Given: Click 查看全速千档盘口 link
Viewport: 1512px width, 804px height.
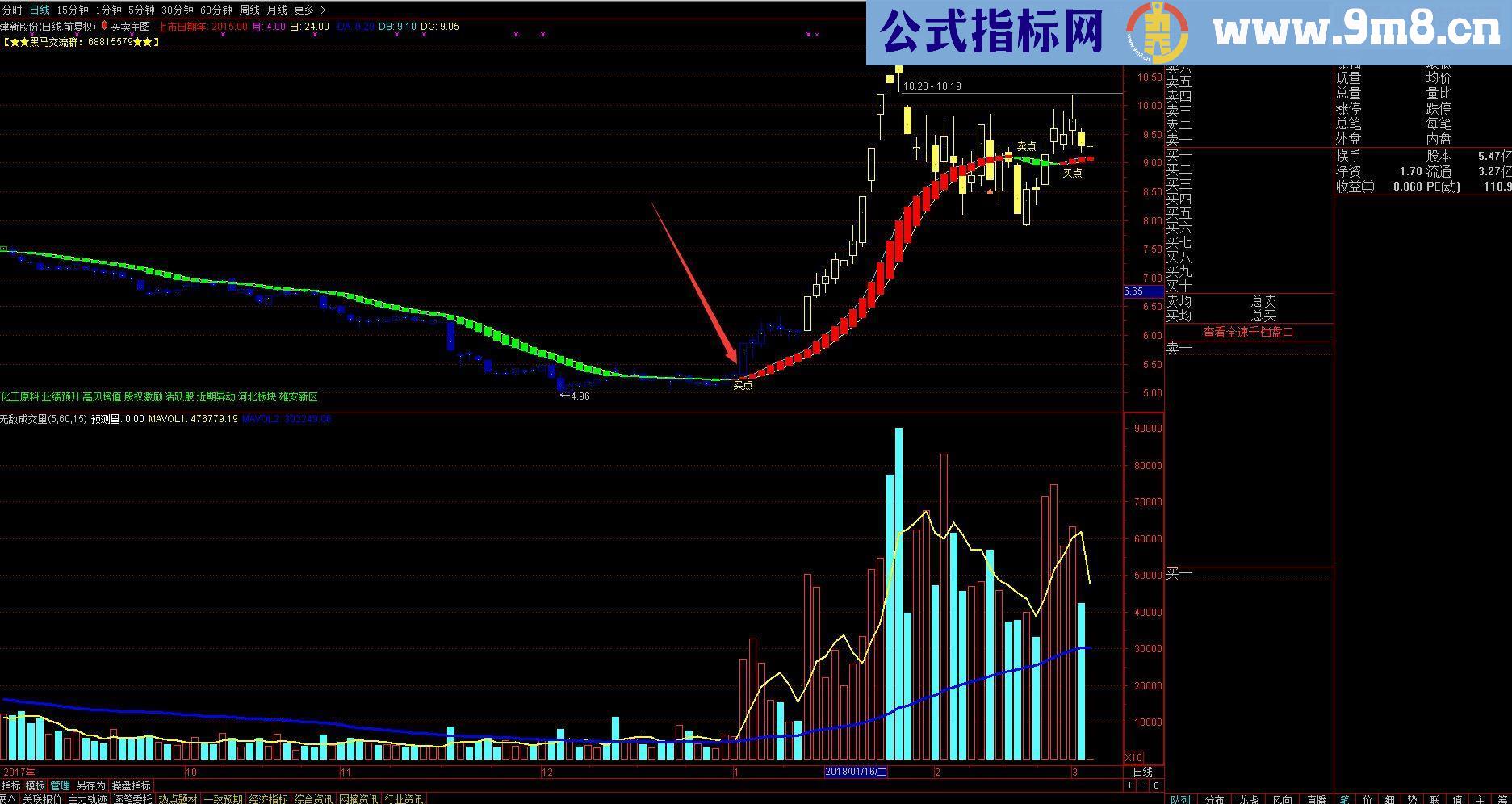Looking at the screenshot, I should 1248,332.
